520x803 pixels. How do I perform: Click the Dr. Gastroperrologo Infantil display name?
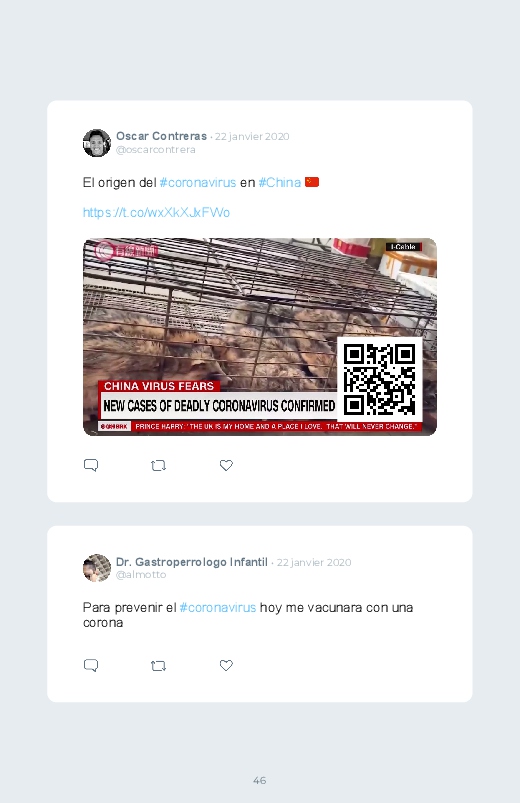[x=192, y=562]
